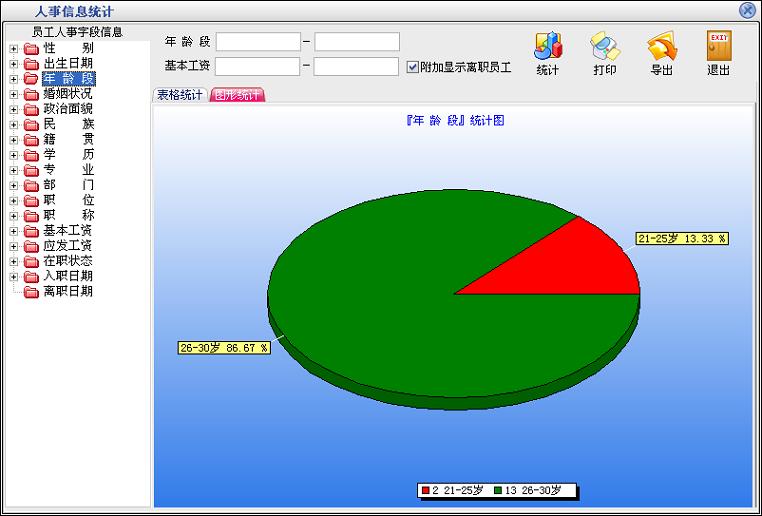The image size is (762, 516).
Task: Expand the 出生日期 tree node
Action: (x=13, y=64)
